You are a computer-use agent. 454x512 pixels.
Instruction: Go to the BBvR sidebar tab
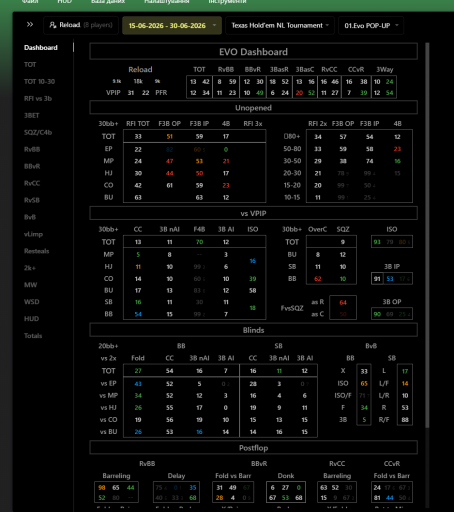pos(32,166)
